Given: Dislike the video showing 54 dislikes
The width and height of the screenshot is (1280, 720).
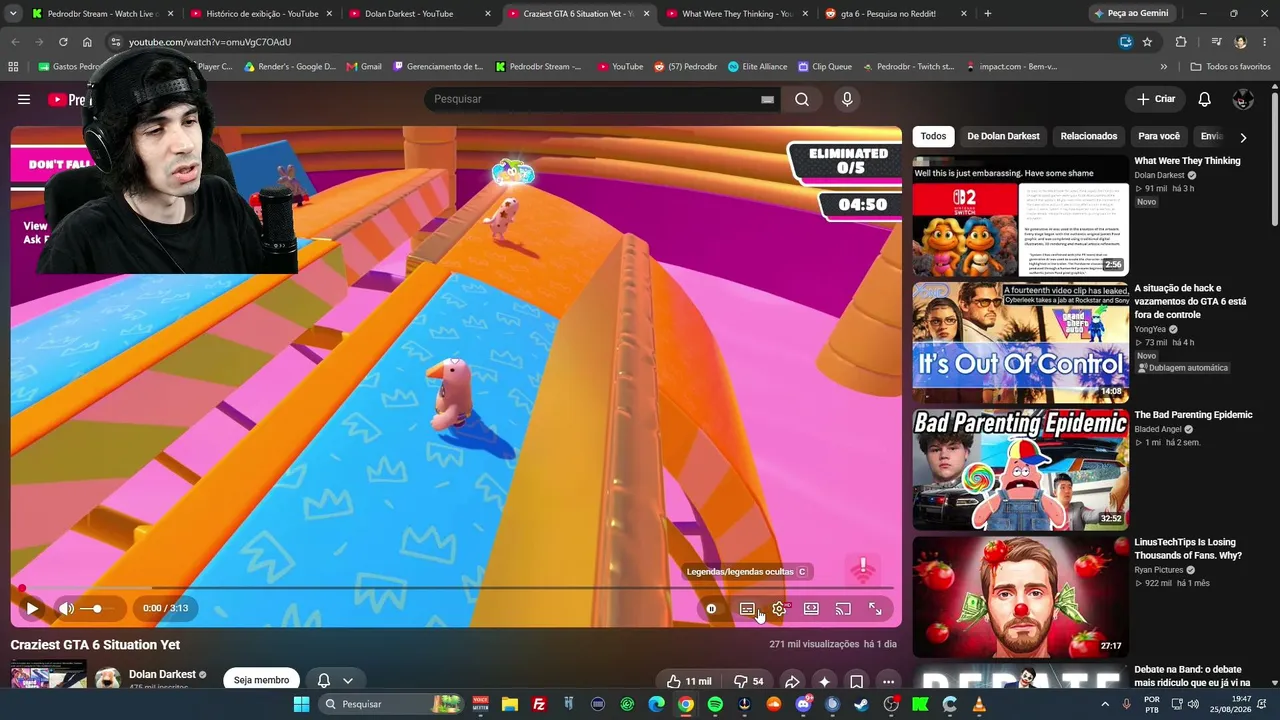Looking at the screenshot, I should pyautogui.click(x=748, y=681).
